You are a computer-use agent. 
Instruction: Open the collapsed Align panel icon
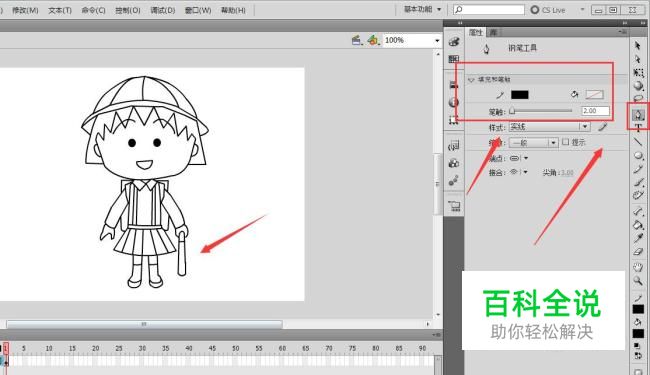point(454,85)
